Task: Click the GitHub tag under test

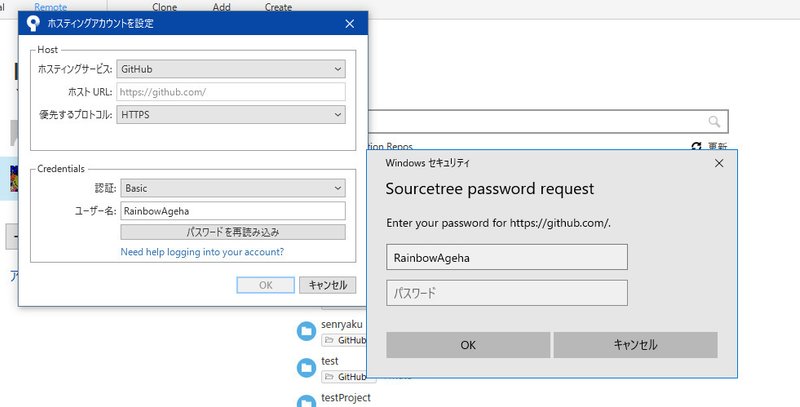Action: click(345, 376)
